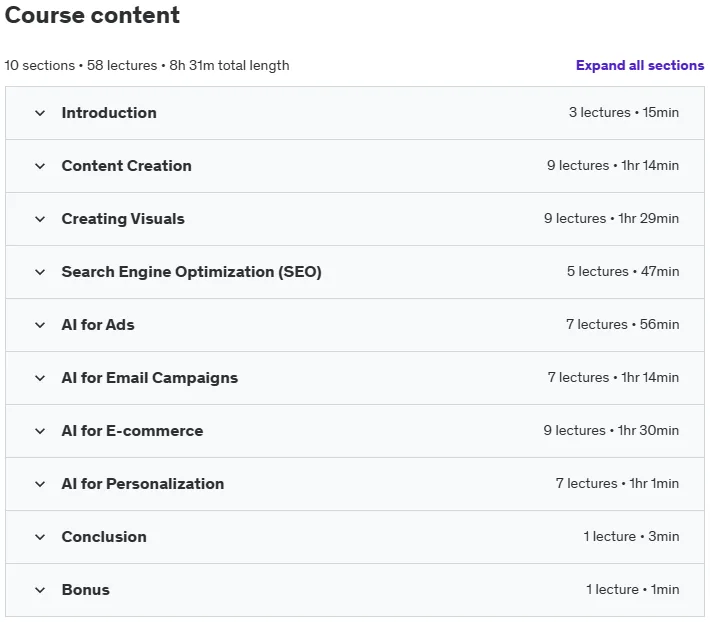
Task: Expand the Introduction section chevron
Action: (40, 113)
